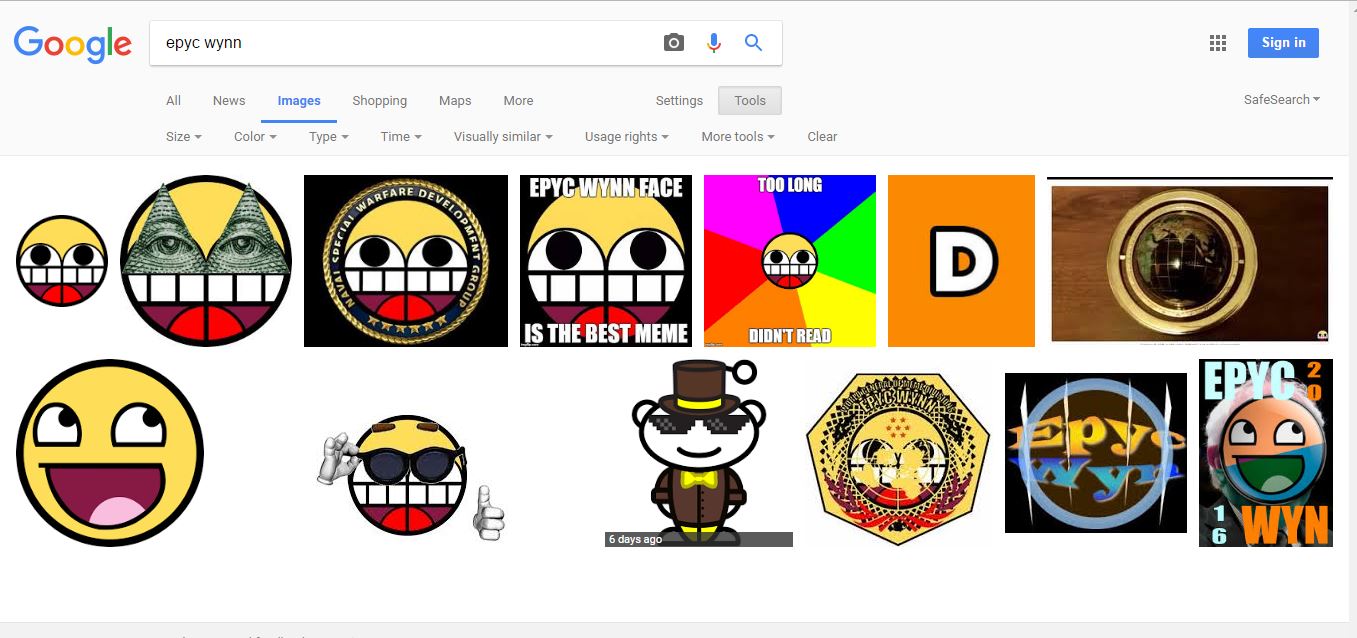Open the brass globe porthole image
Image resolution: width=1357 pixels, height=638 pixels.
pos(1190,261)
